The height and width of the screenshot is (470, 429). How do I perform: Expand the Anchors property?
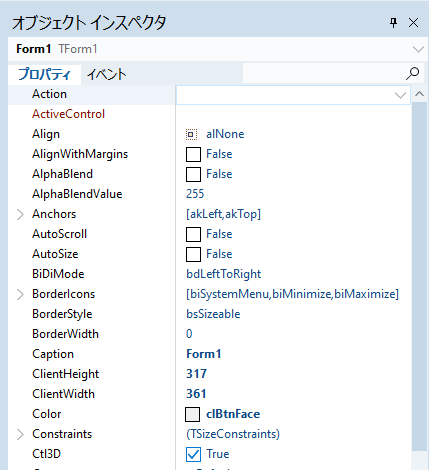coord(20,214)
